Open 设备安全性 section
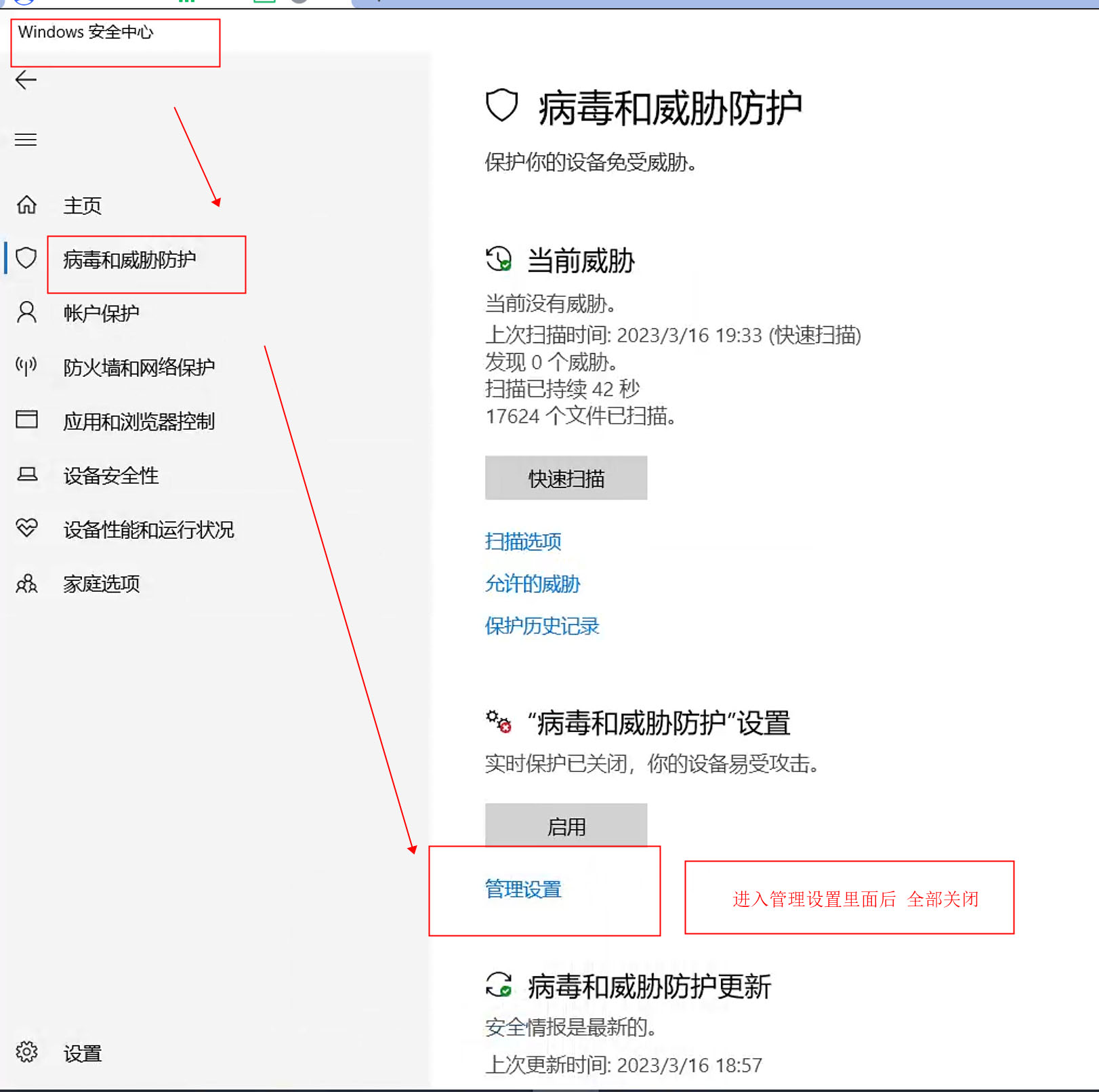Image resolution: width=1099 pixels, height=1092 pixels. point(110,476)
